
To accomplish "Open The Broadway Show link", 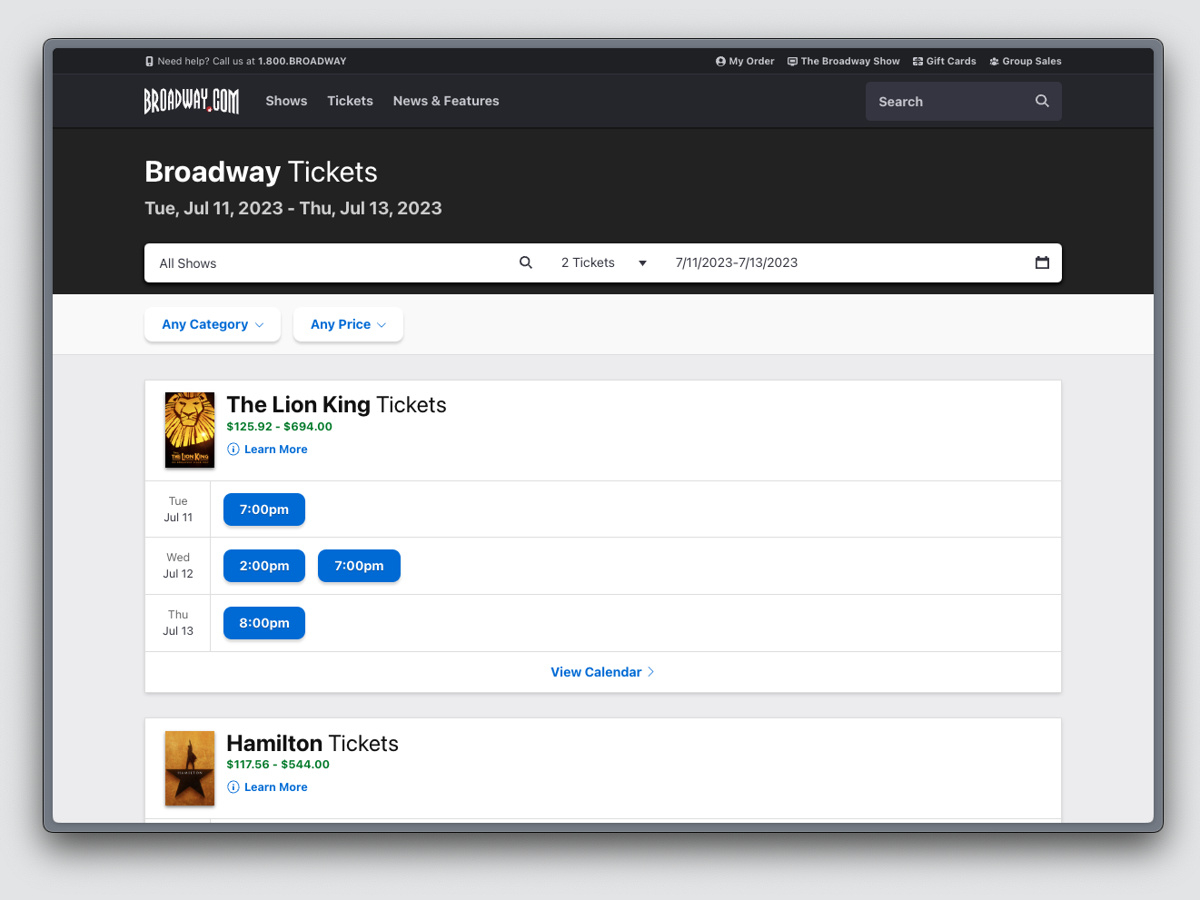I will [x=843, y=61].
